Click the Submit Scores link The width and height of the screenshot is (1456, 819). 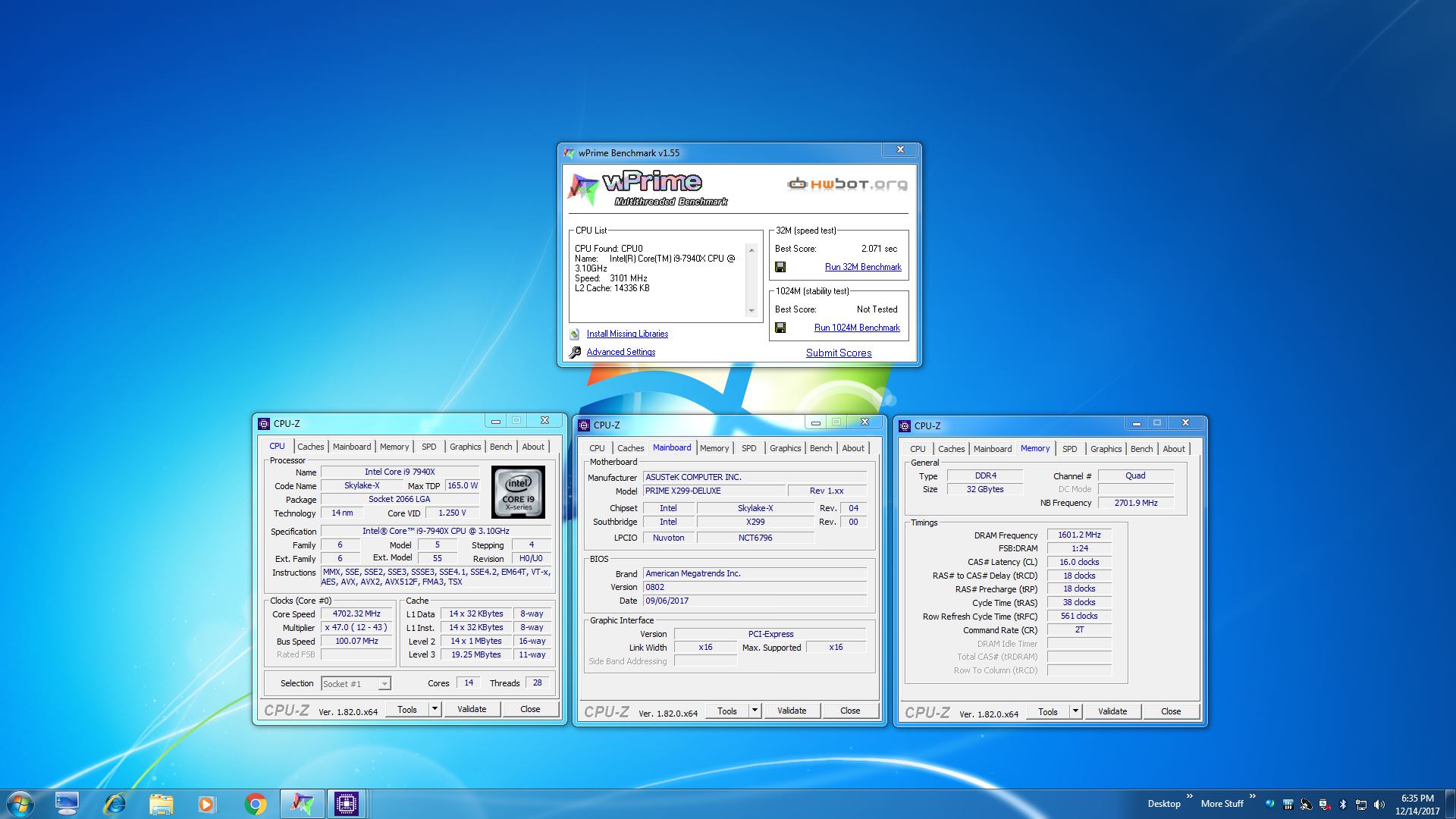click(839, 353)
